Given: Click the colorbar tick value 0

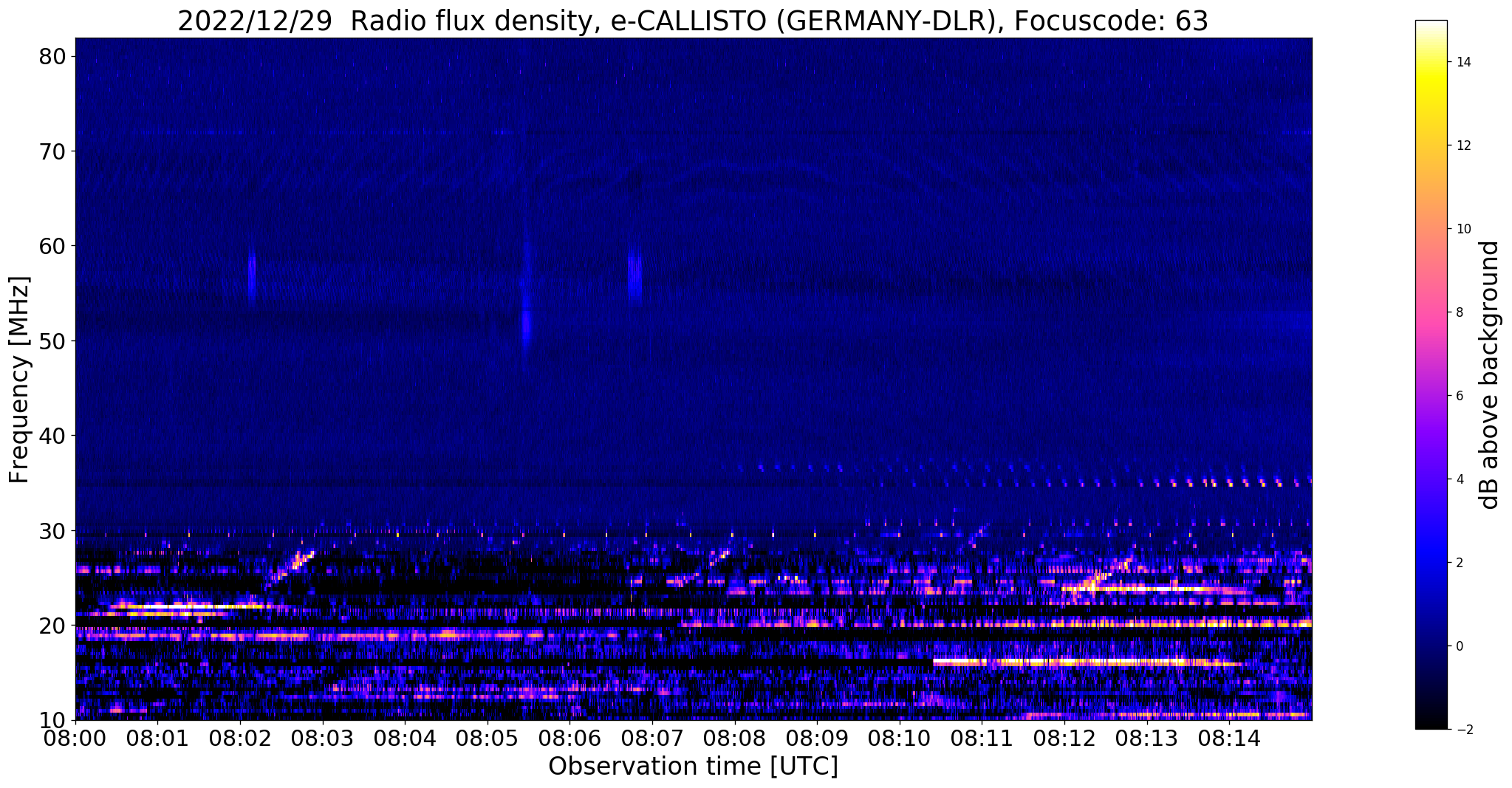Looking at the screenshot, I should tap(1459, 646).
